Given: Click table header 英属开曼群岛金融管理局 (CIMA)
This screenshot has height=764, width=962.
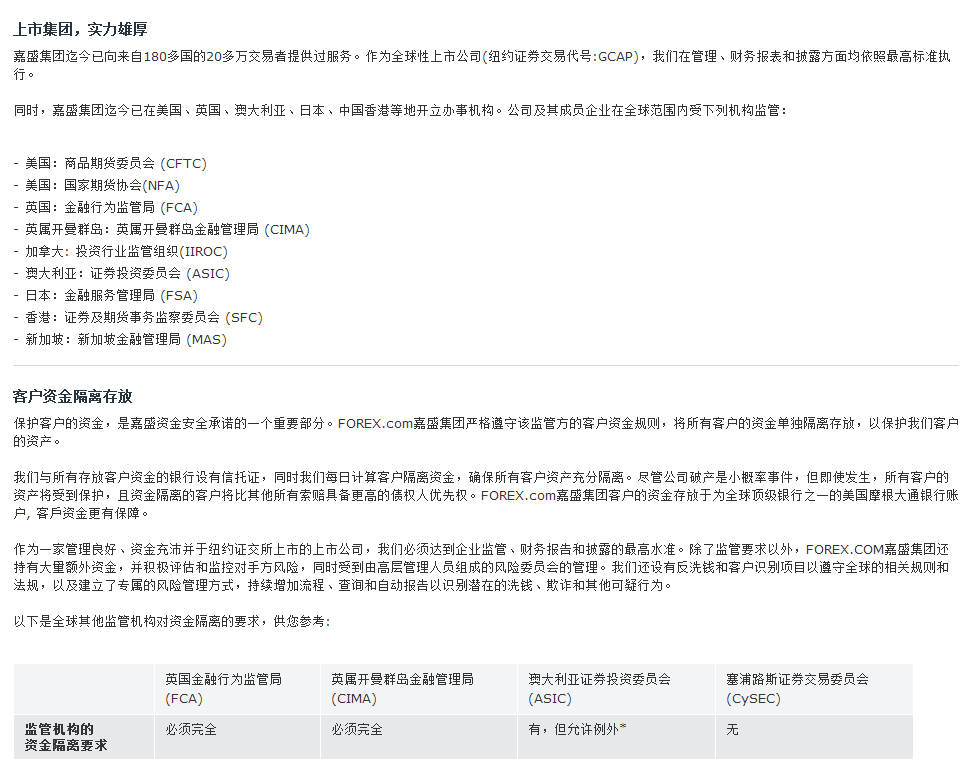Looking at the screenshot, I should pos(418,689).
